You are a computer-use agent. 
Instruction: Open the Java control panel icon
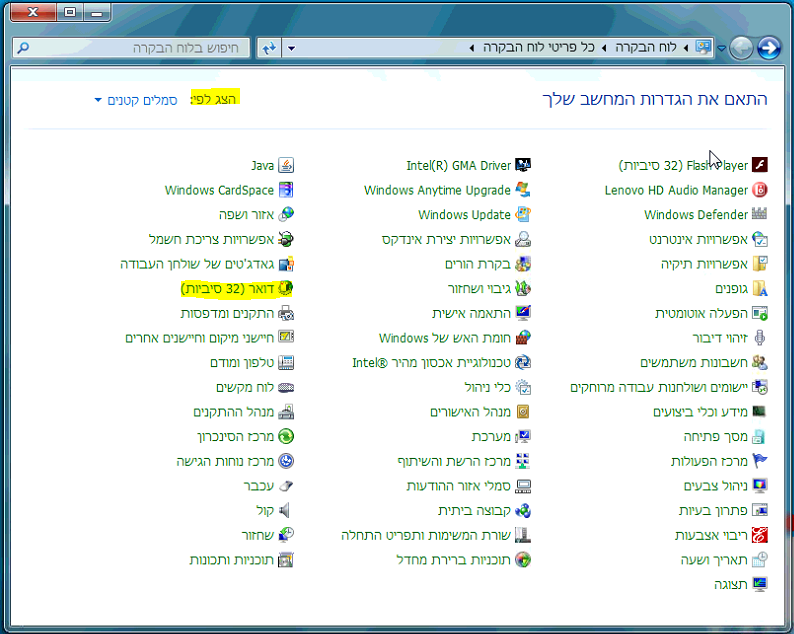(286, 166)
